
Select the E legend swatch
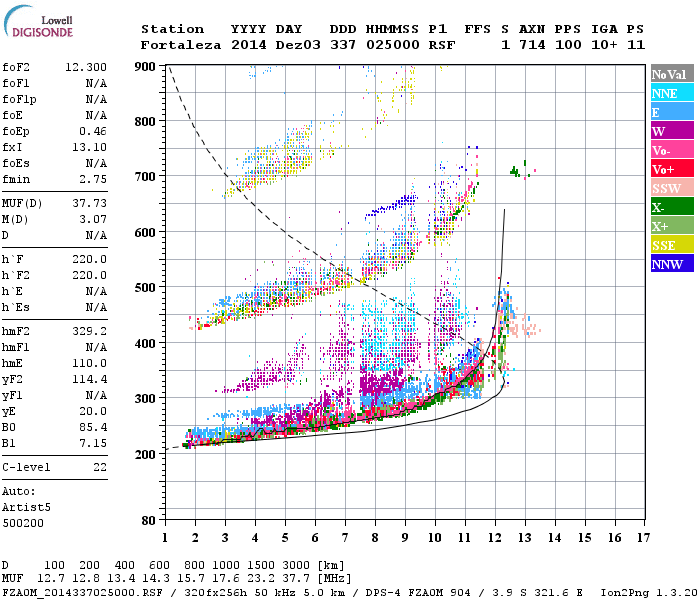pyautogui.click(x=672, y=111)
